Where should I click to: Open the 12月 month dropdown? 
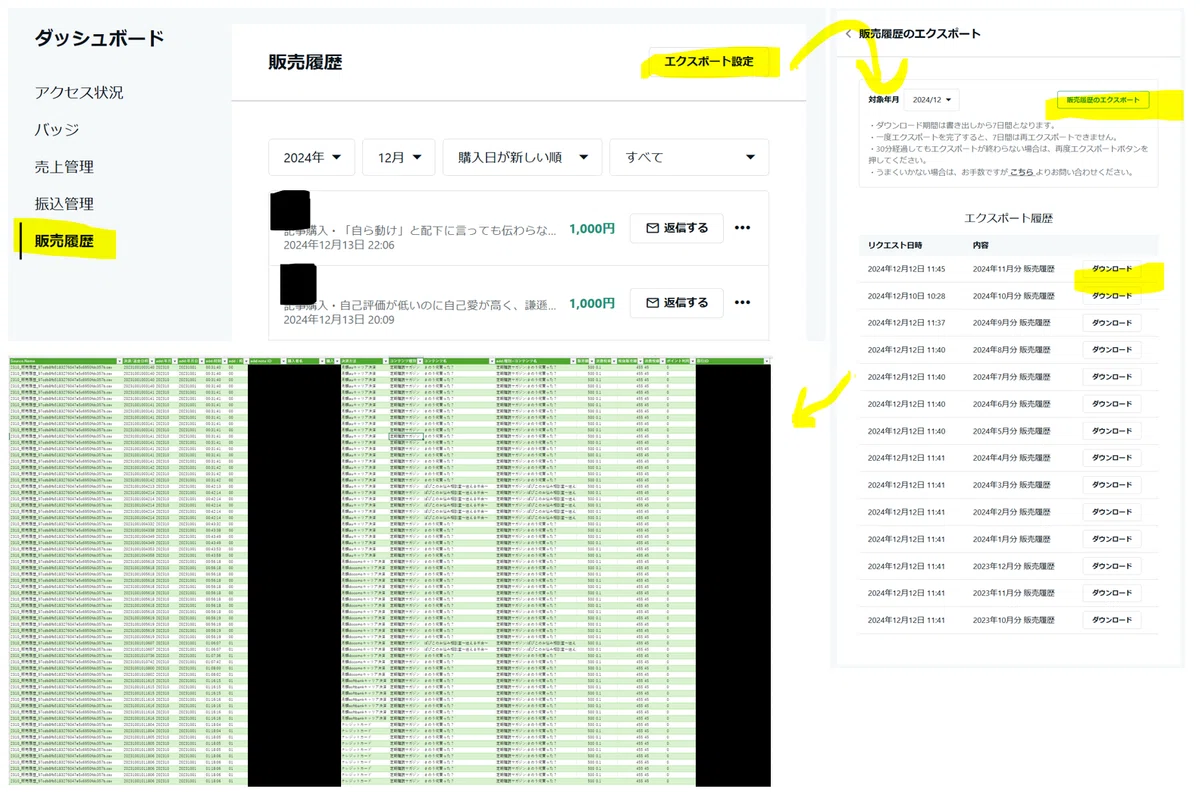click(398, 157)
